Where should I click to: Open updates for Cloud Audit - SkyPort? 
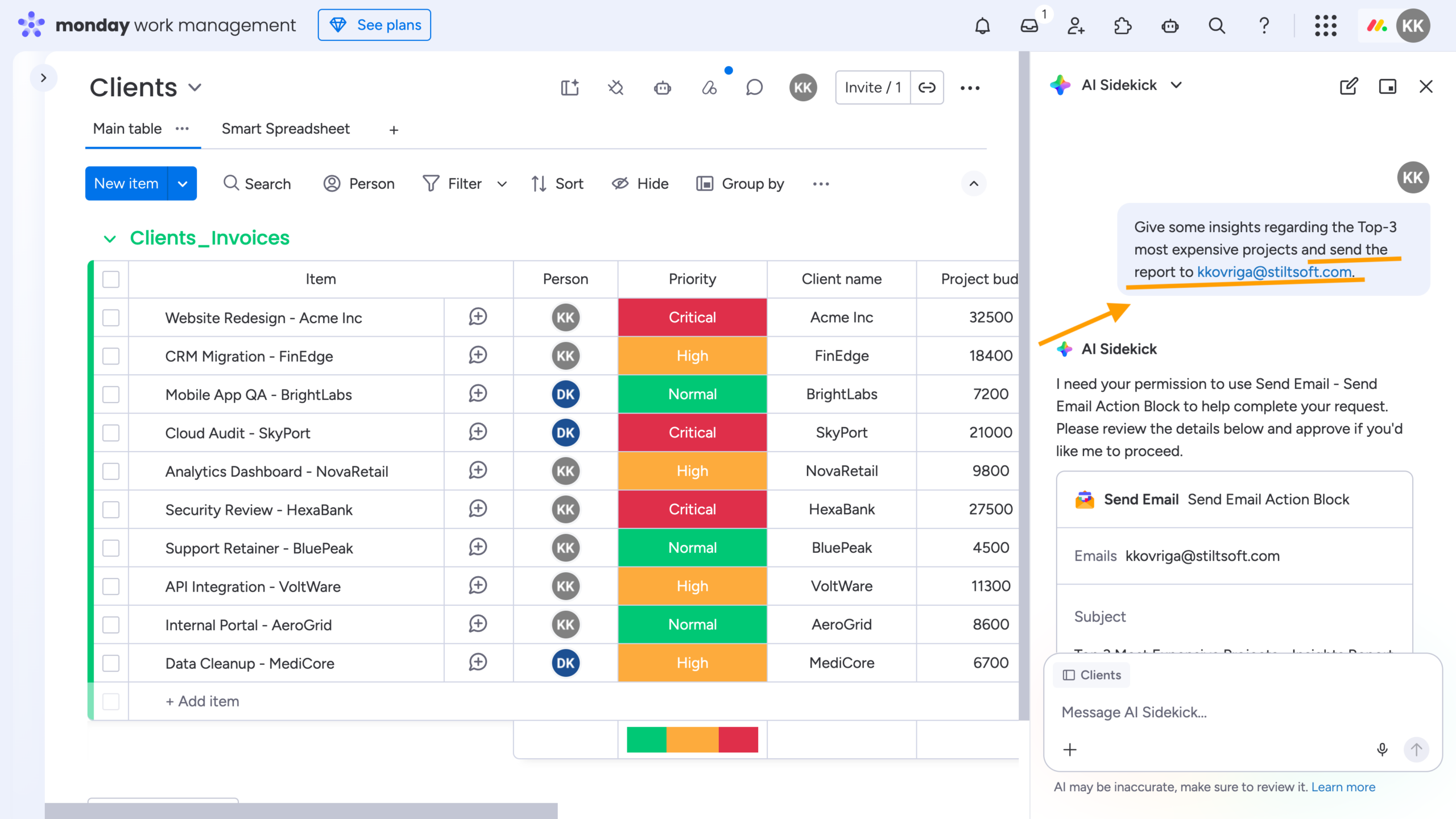478,432
